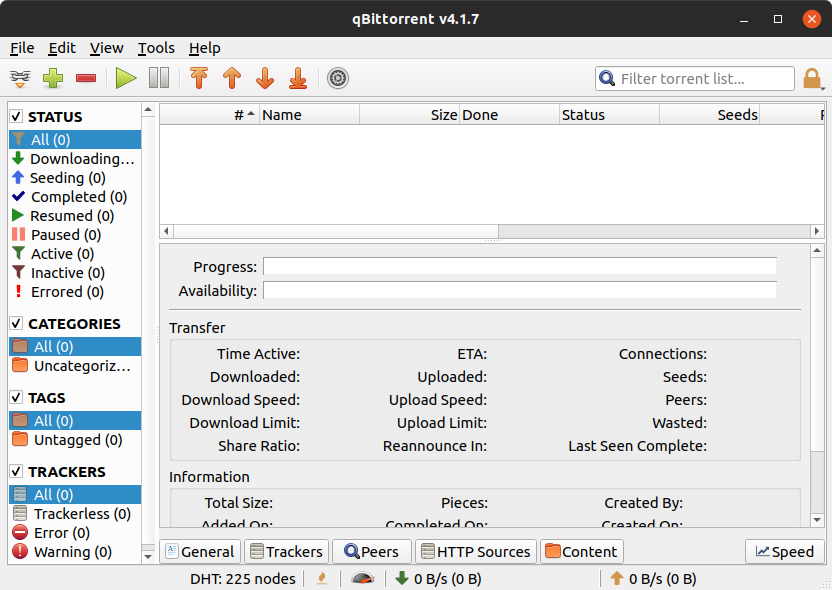Viewport: 832px width, 590px height.
Task: Click the connection status icon in status bar
Action: (322, 578)
